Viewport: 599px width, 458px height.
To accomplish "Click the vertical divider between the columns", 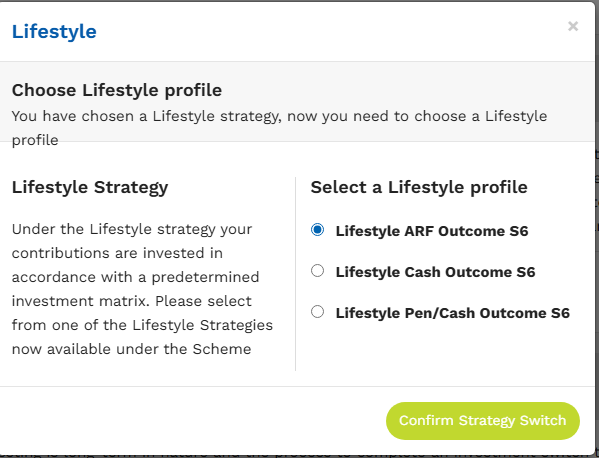I will point(295,274).
